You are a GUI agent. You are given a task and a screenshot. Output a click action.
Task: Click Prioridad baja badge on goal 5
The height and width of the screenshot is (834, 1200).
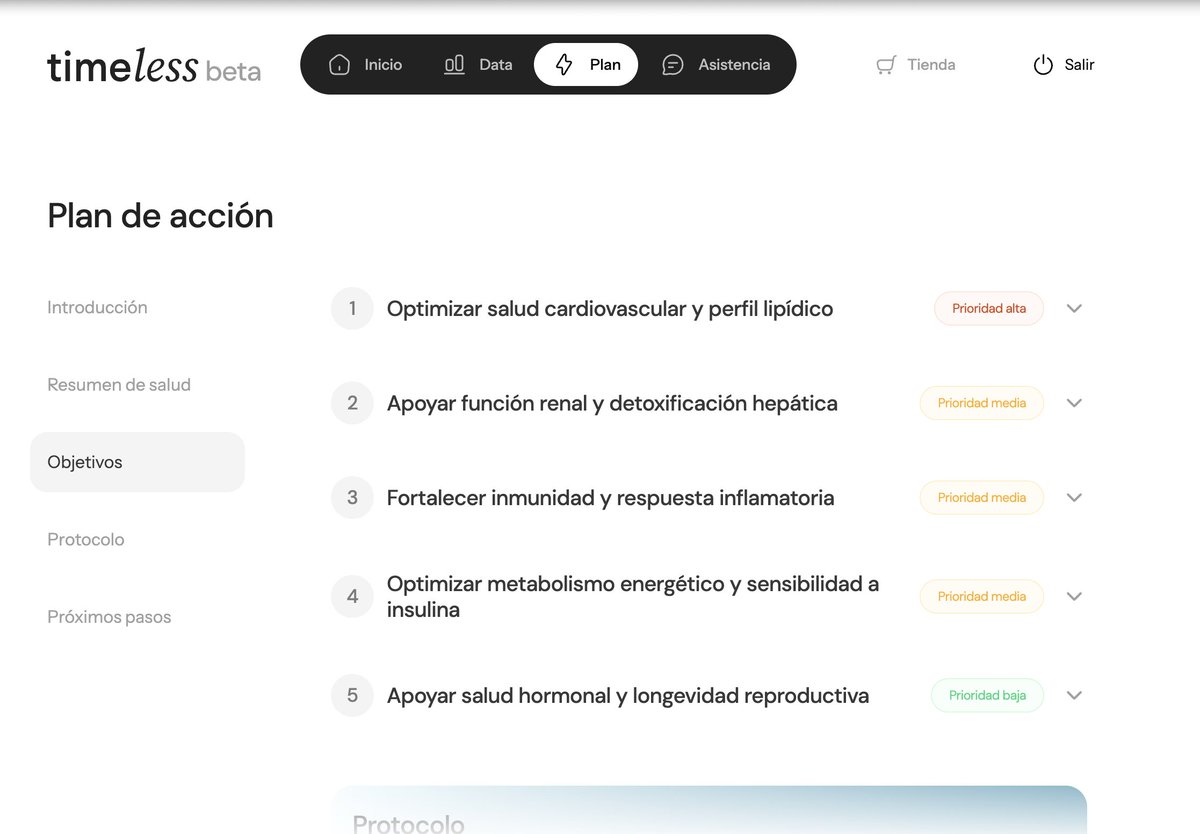[x=987, y=695]
